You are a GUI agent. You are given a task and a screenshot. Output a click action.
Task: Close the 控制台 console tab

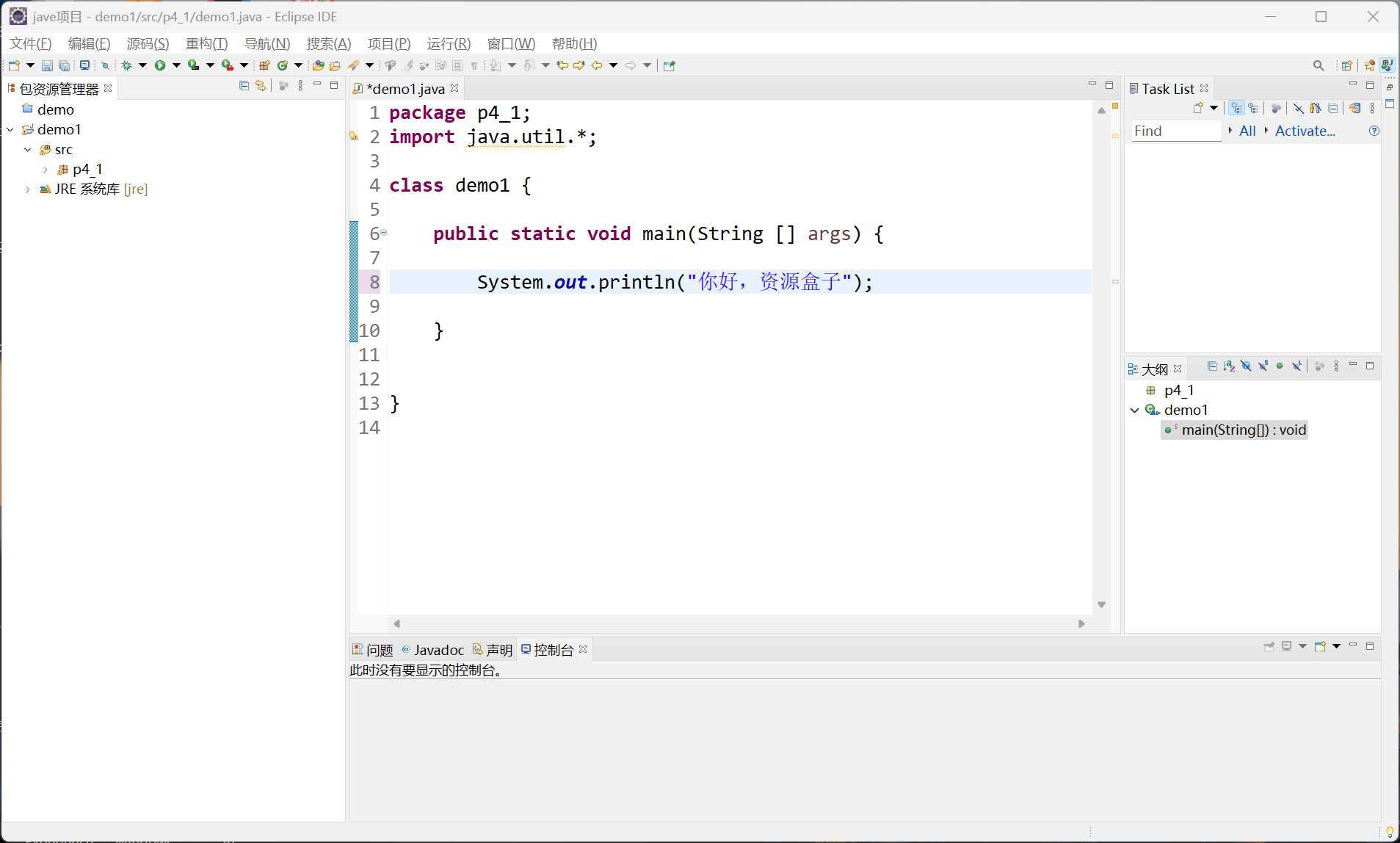tap(583, 649)
